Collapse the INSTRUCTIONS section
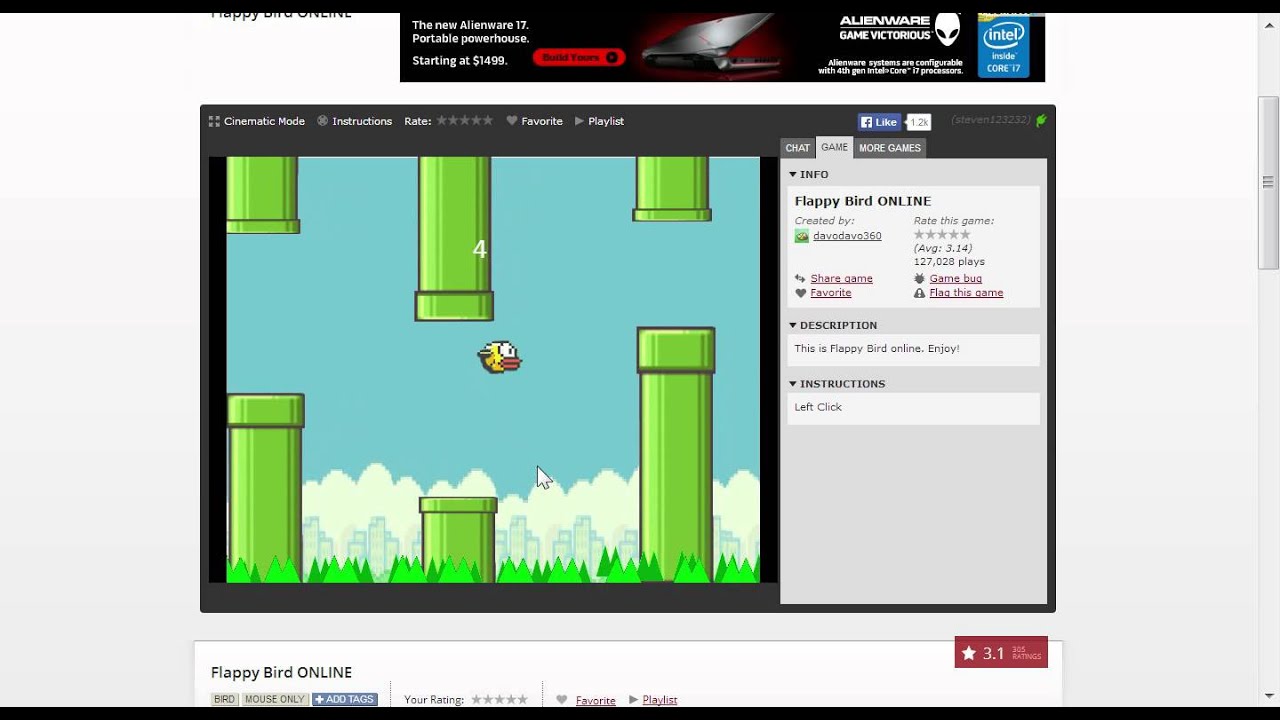The width and height of the screenshot is (1280, 720). point(837,384)
